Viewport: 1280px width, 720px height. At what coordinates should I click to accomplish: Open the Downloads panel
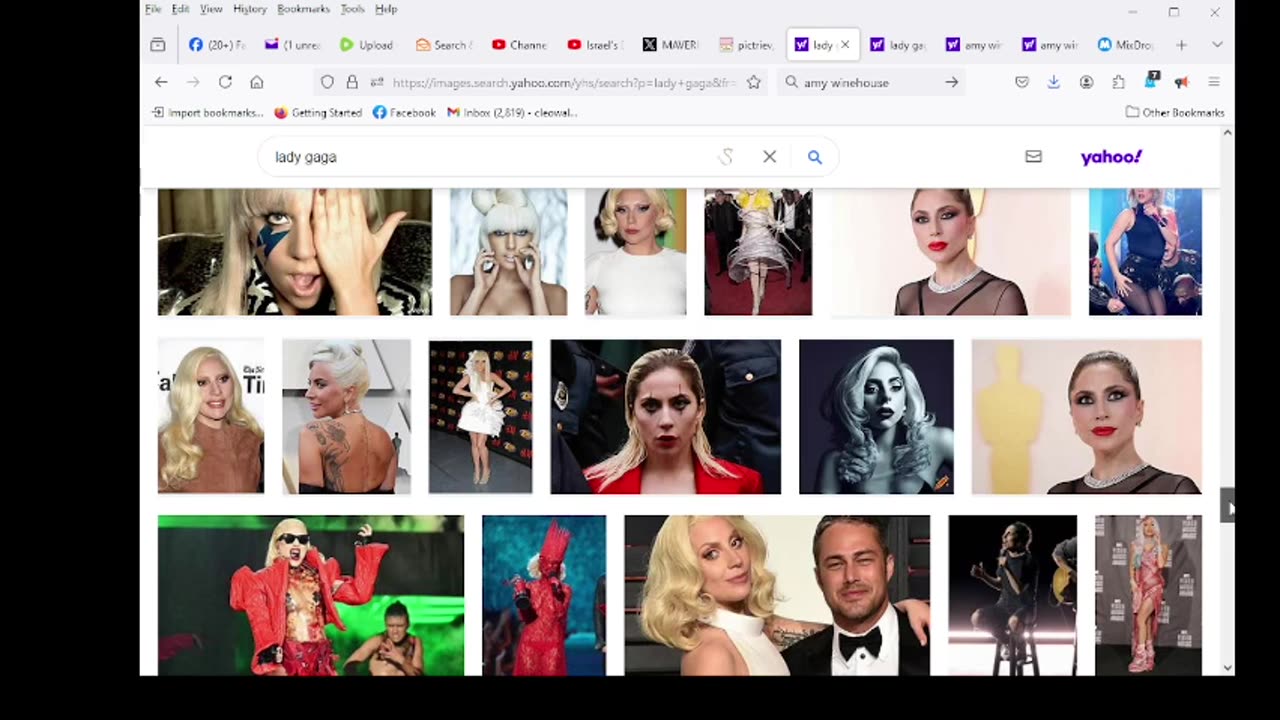pos(1054,82)
